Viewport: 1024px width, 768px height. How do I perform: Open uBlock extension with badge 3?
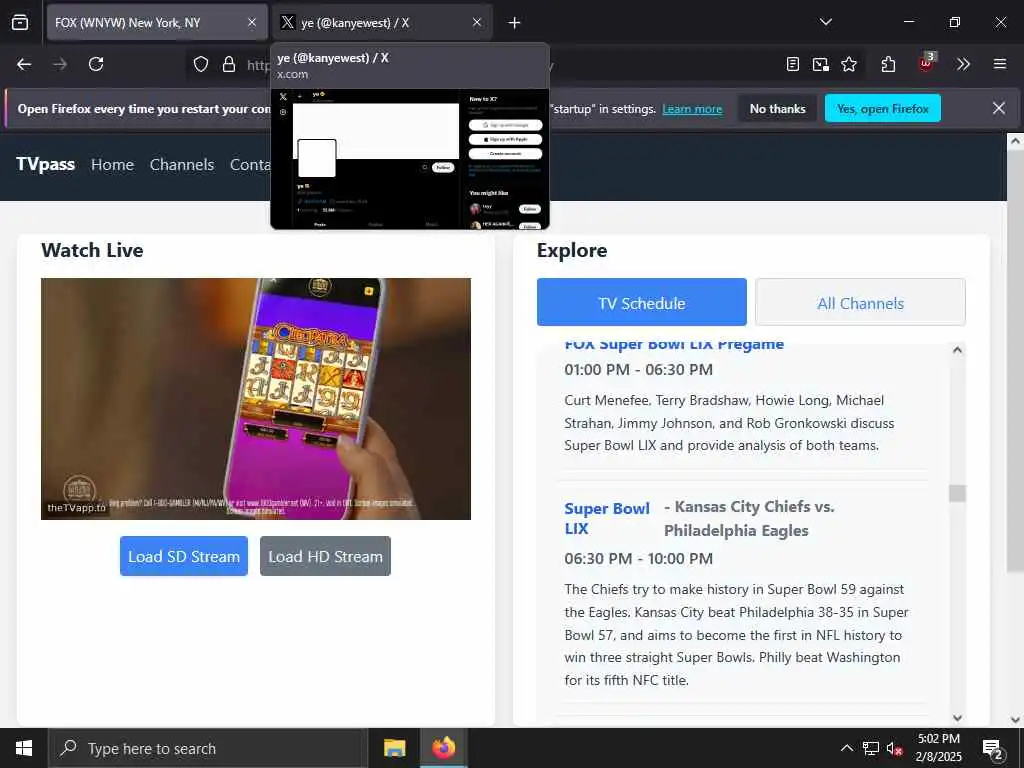pos(926,63)
